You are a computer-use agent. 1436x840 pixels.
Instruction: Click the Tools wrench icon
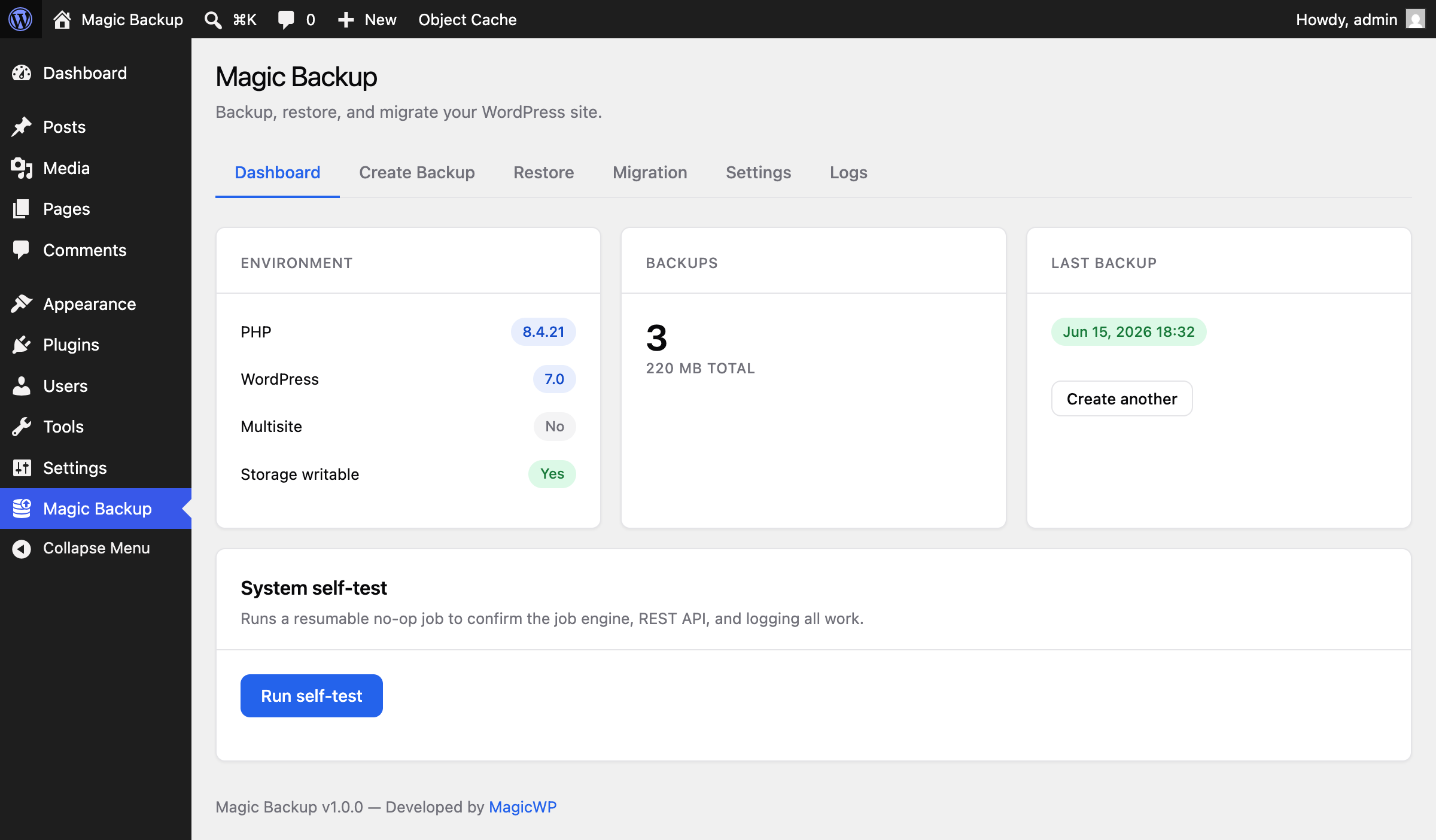pyautogui.click(x=22, y=427)
